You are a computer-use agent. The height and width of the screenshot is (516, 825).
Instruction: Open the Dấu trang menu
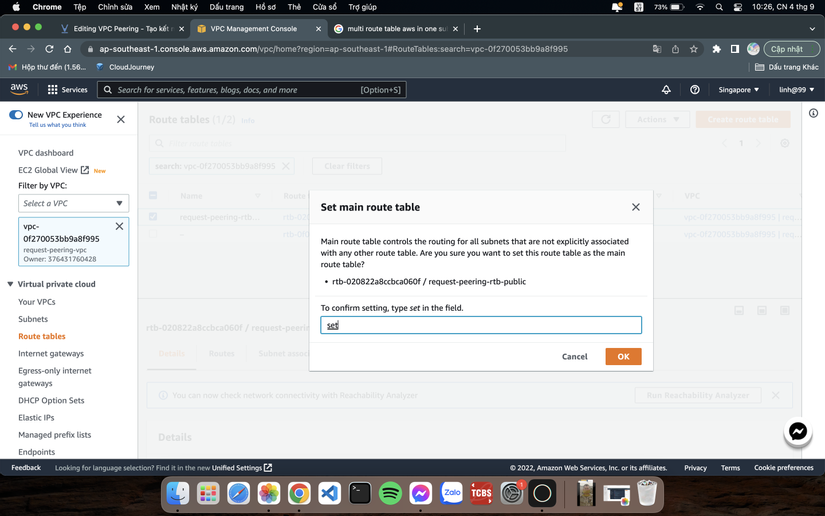226,7
